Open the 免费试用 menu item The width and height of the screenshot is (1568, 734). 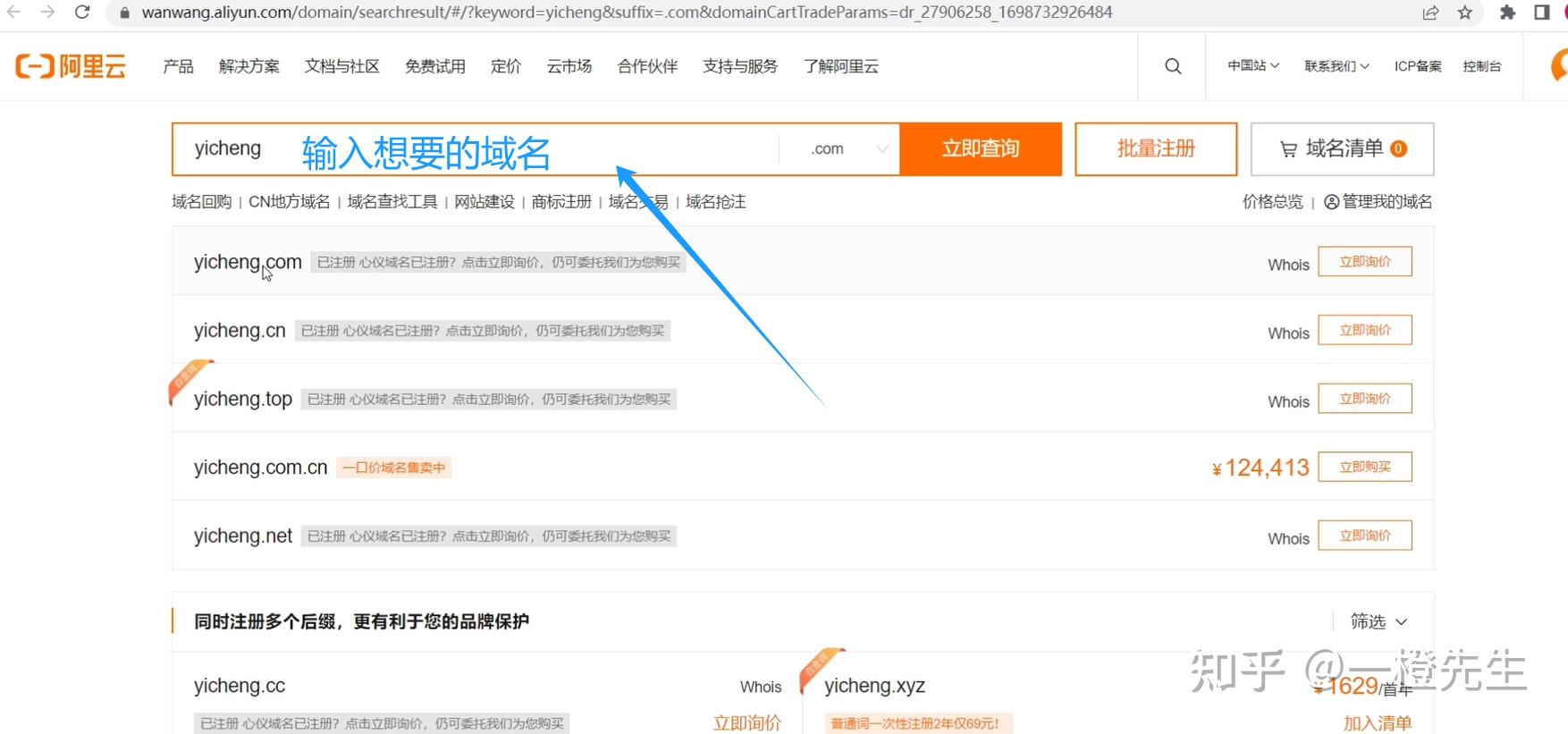(x=435, y=66)
